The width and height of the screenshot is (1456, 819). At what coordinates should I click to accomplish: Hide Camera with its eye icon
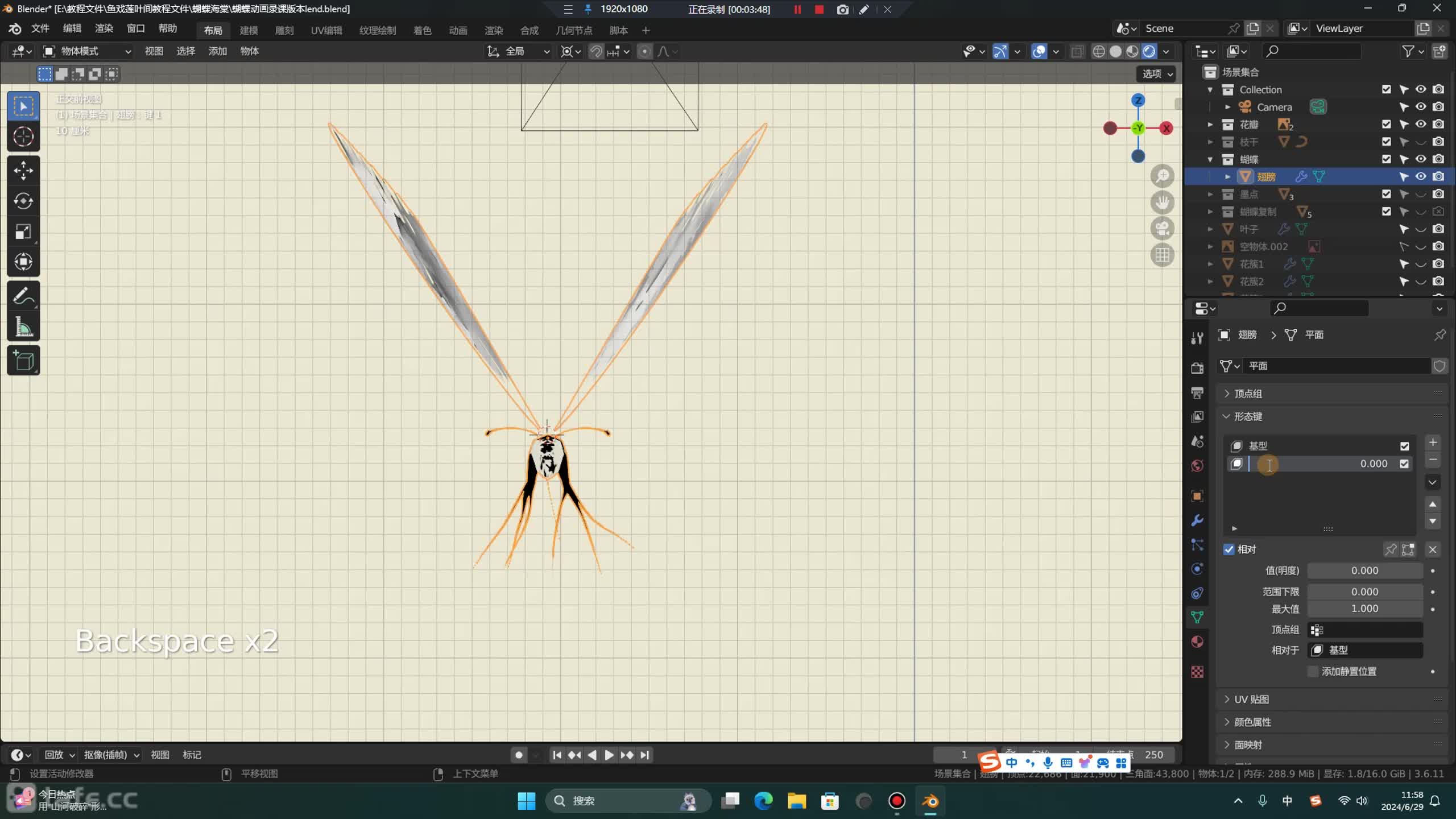(x=1421, y=106)
